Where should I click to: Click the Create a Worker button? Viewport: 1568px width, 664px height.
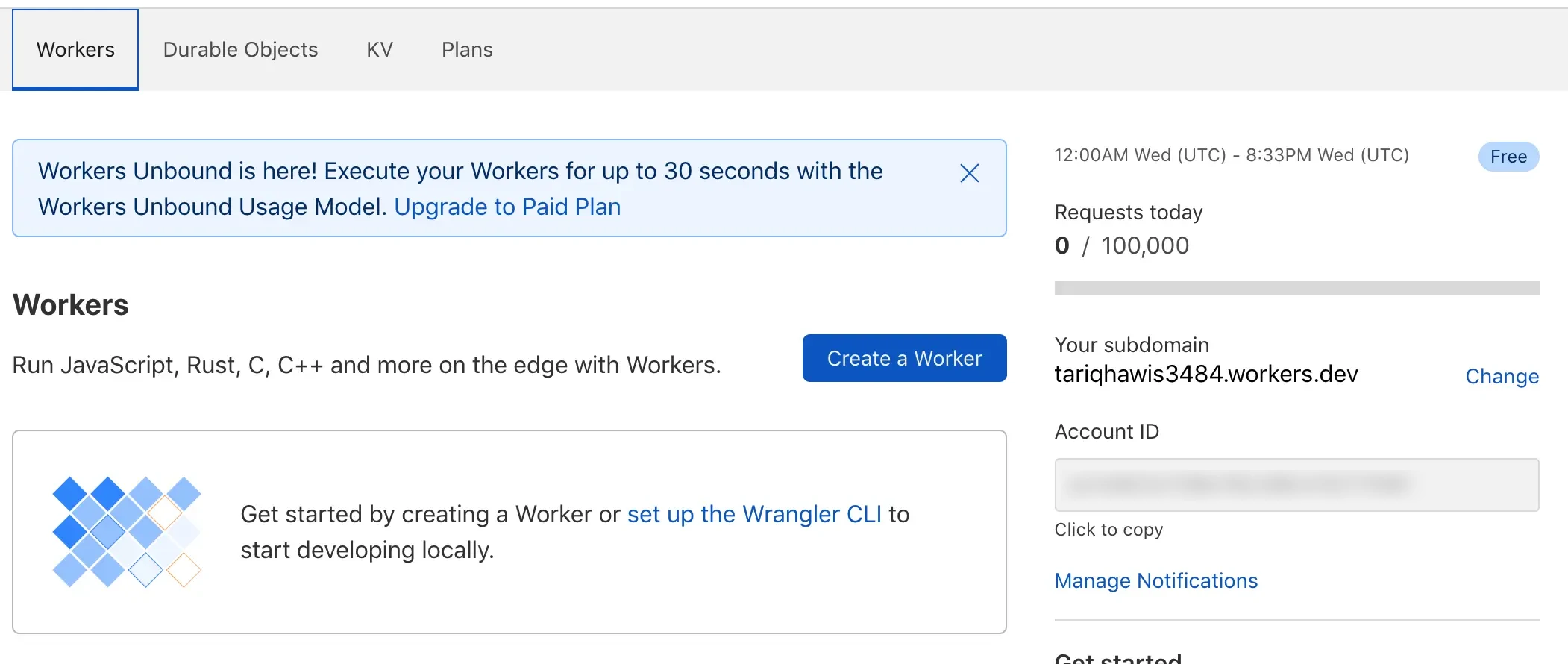click(904, 358)
